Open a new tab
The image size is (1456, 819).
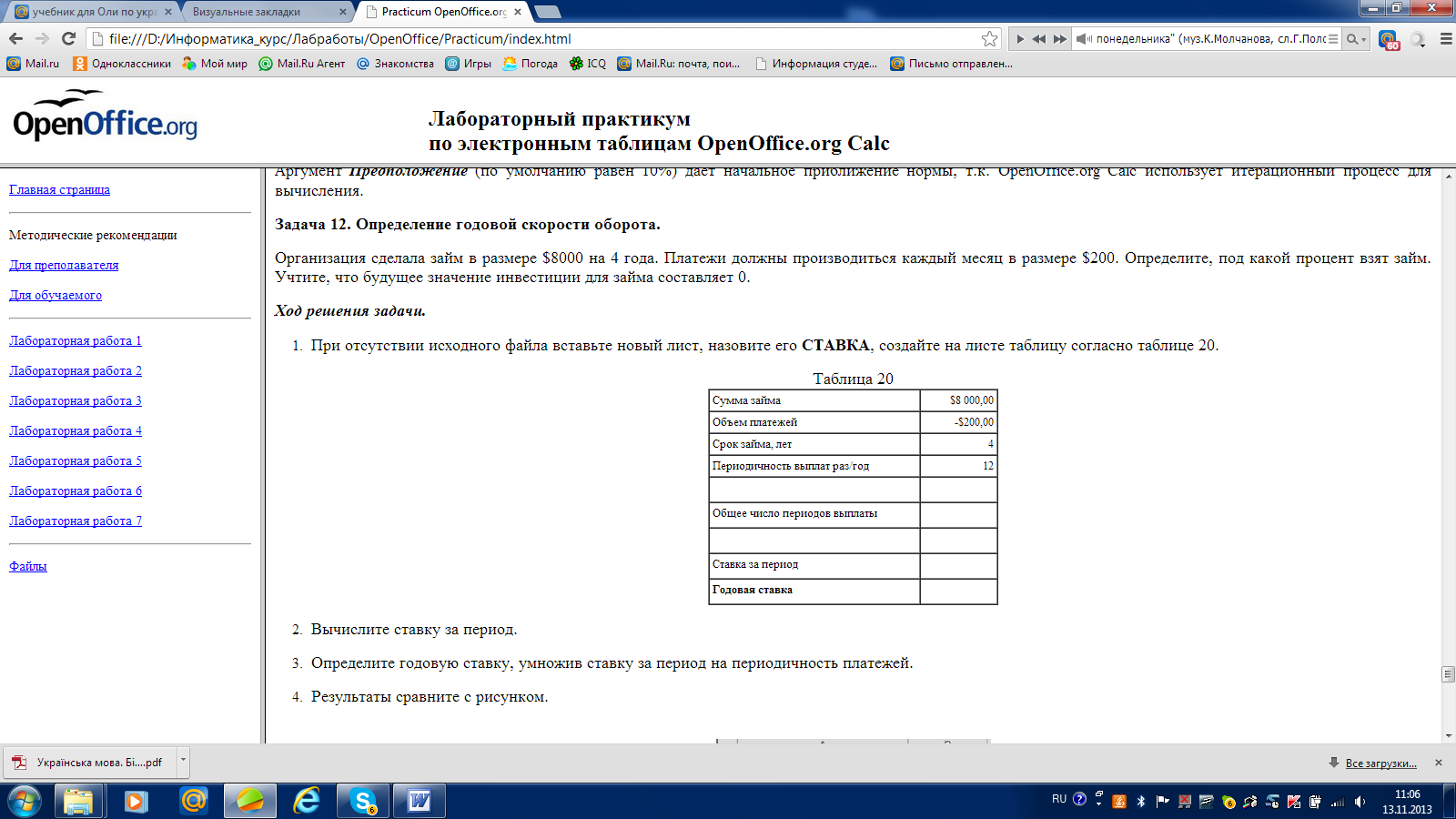(548, 12)
